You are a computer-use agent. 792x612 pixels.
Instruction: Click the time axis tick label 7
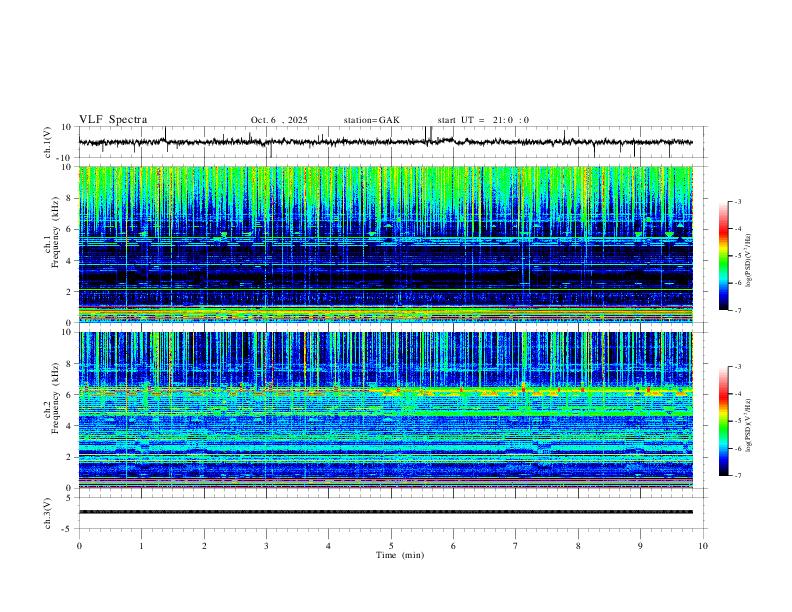[516, 546]
